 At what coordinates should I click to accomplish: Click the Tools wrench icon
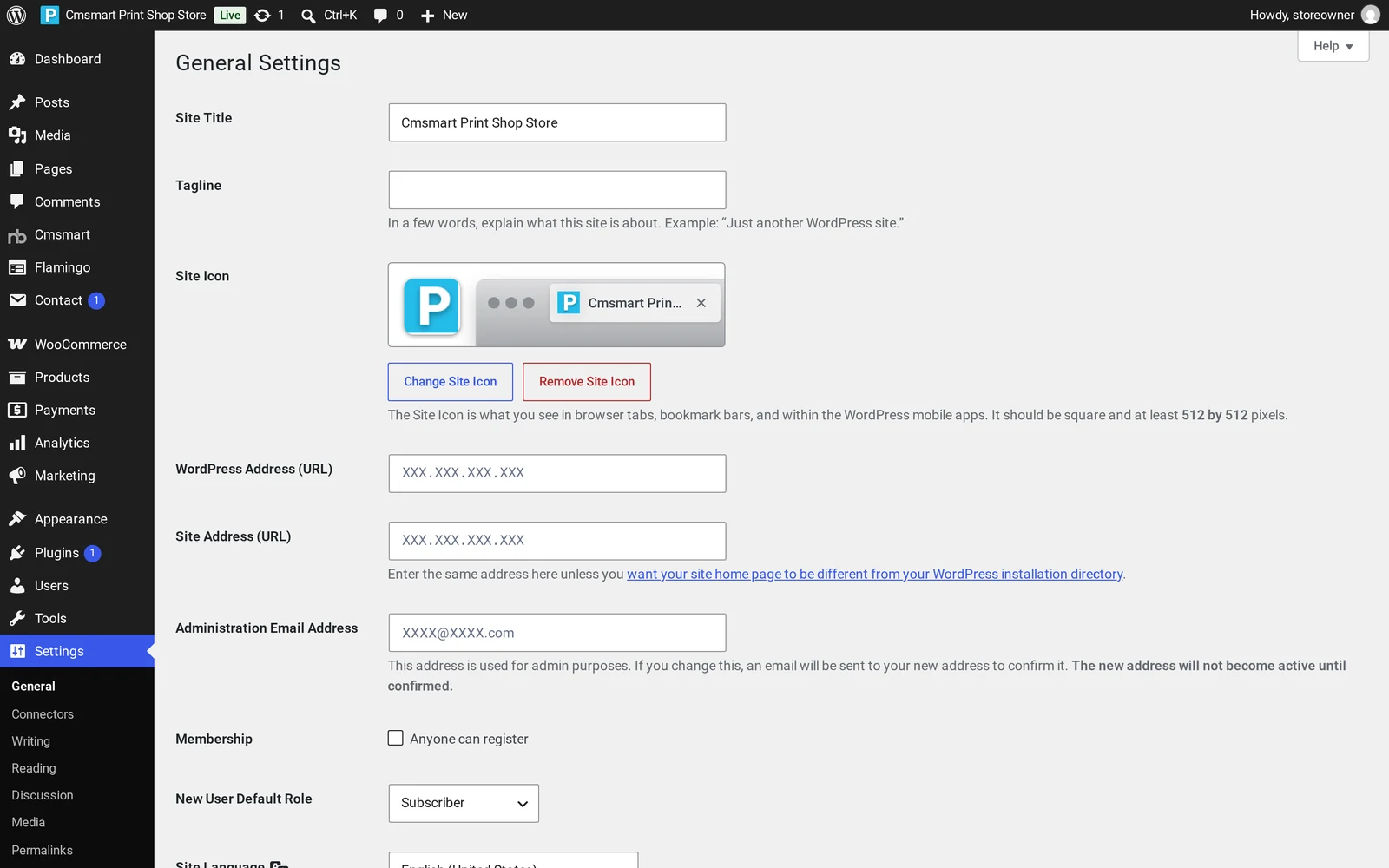[17, 618]
